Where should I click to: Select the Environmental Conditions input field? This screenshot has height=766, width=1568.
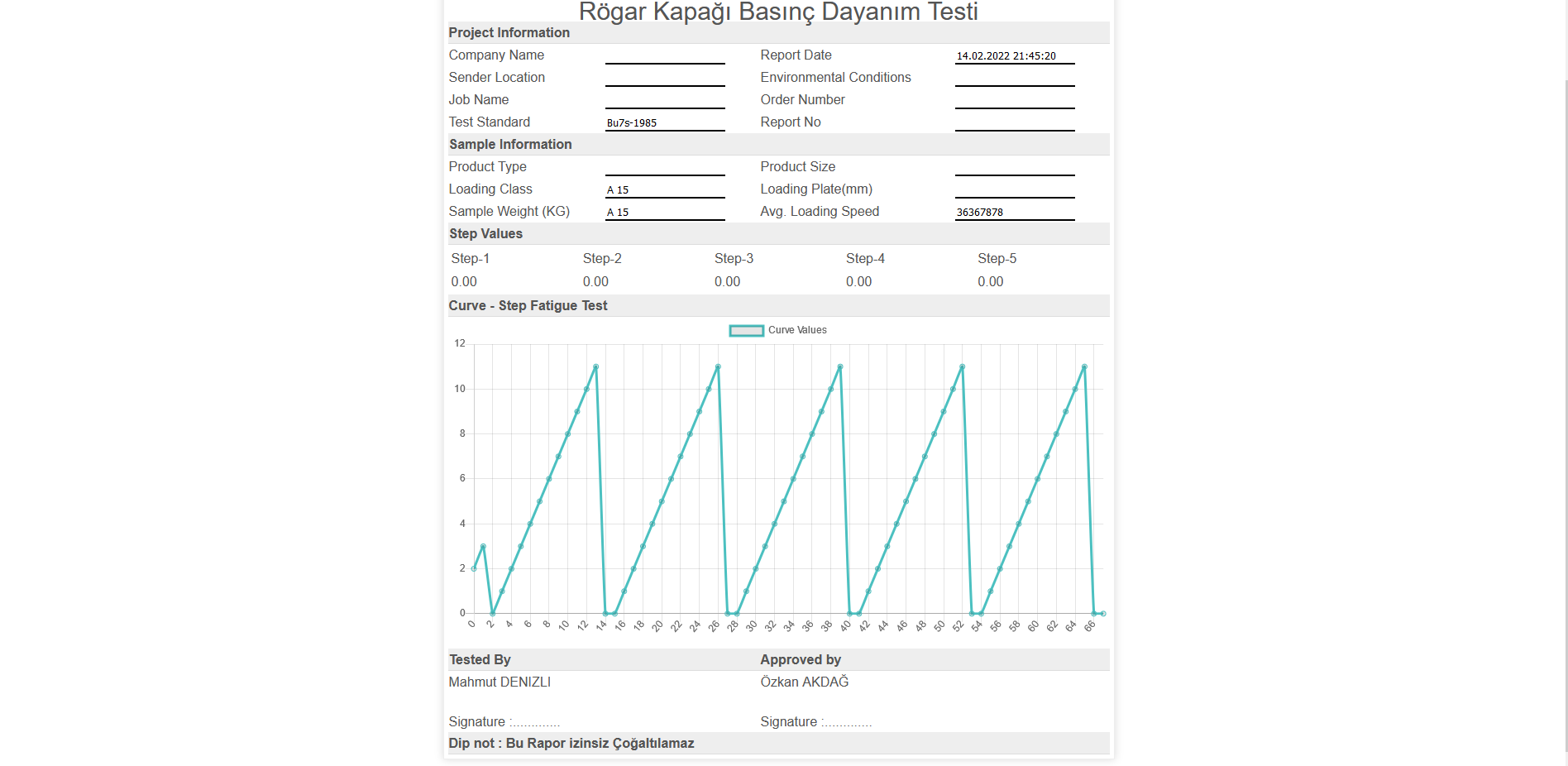tap(1014, 78)
